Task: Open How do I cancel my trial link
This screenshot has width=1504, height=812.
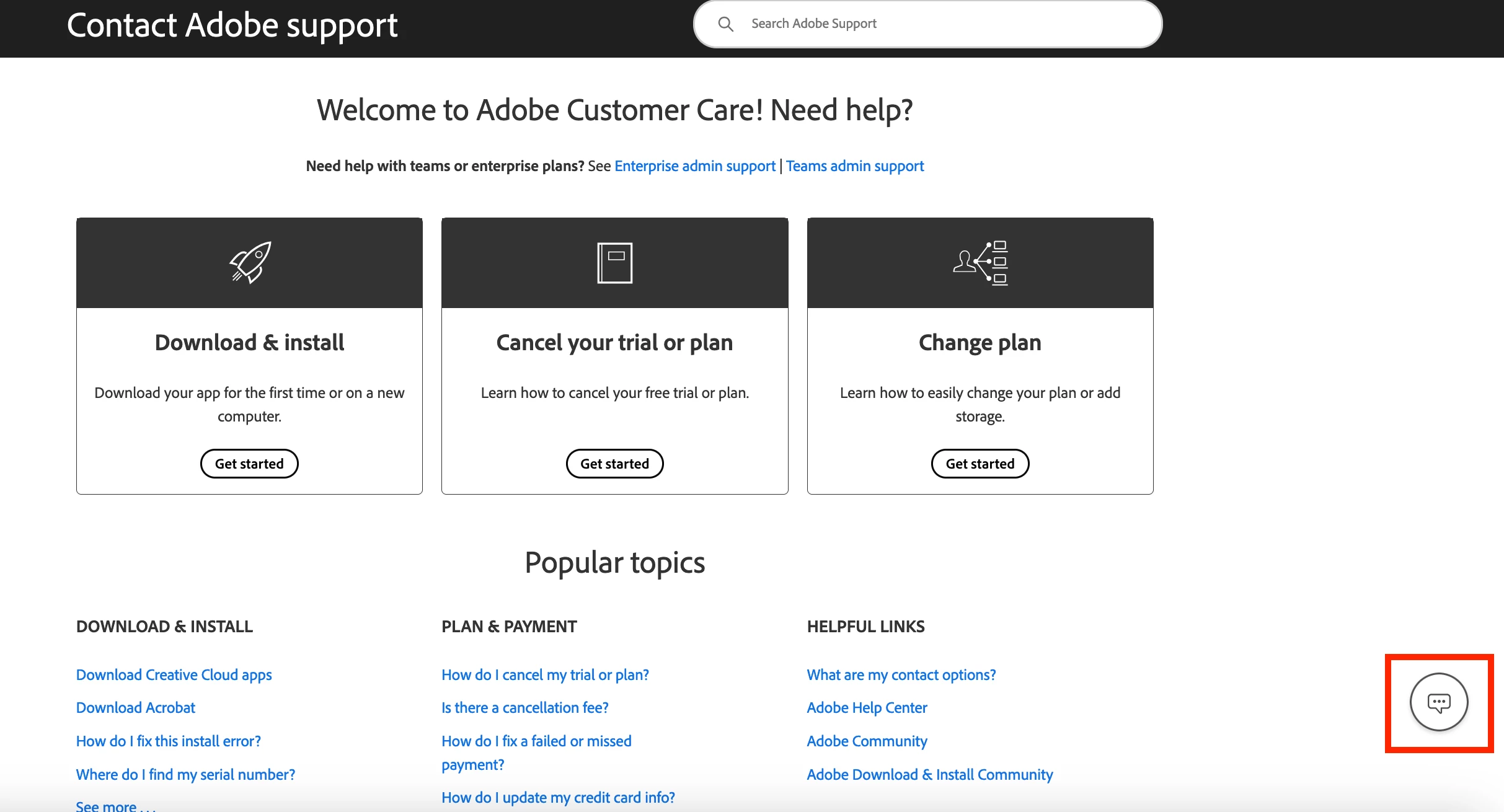Action: (x=545, y=674)
